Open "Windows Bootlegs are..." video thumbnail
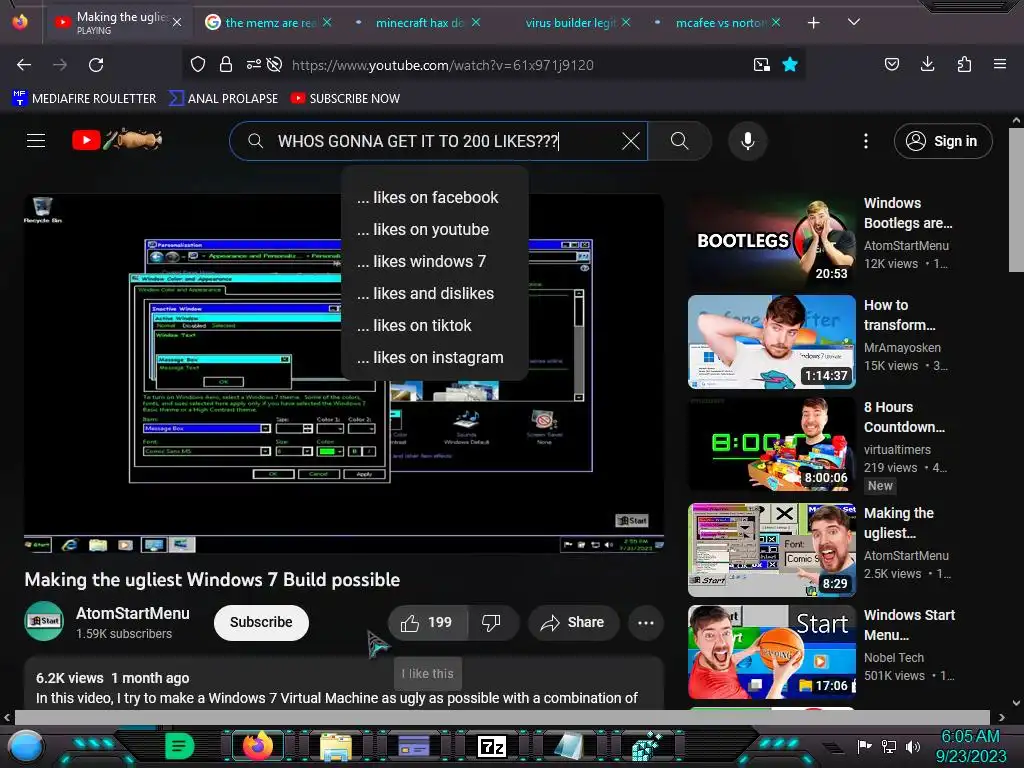Image resolution: width=1024 pixels, height=768 pixels. tap(771, 240)
